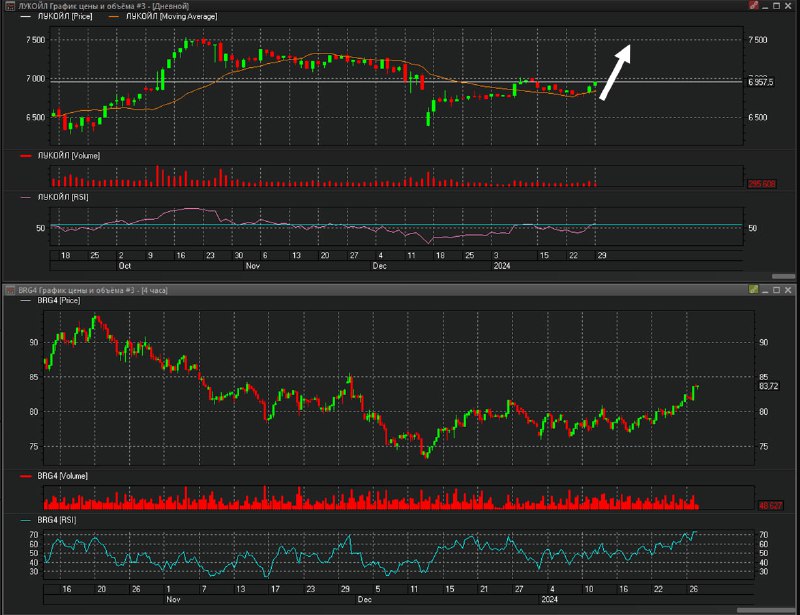
Task: Maximize the BRG4 chart window
Action: pyautogui.click(x=776, y=289)
